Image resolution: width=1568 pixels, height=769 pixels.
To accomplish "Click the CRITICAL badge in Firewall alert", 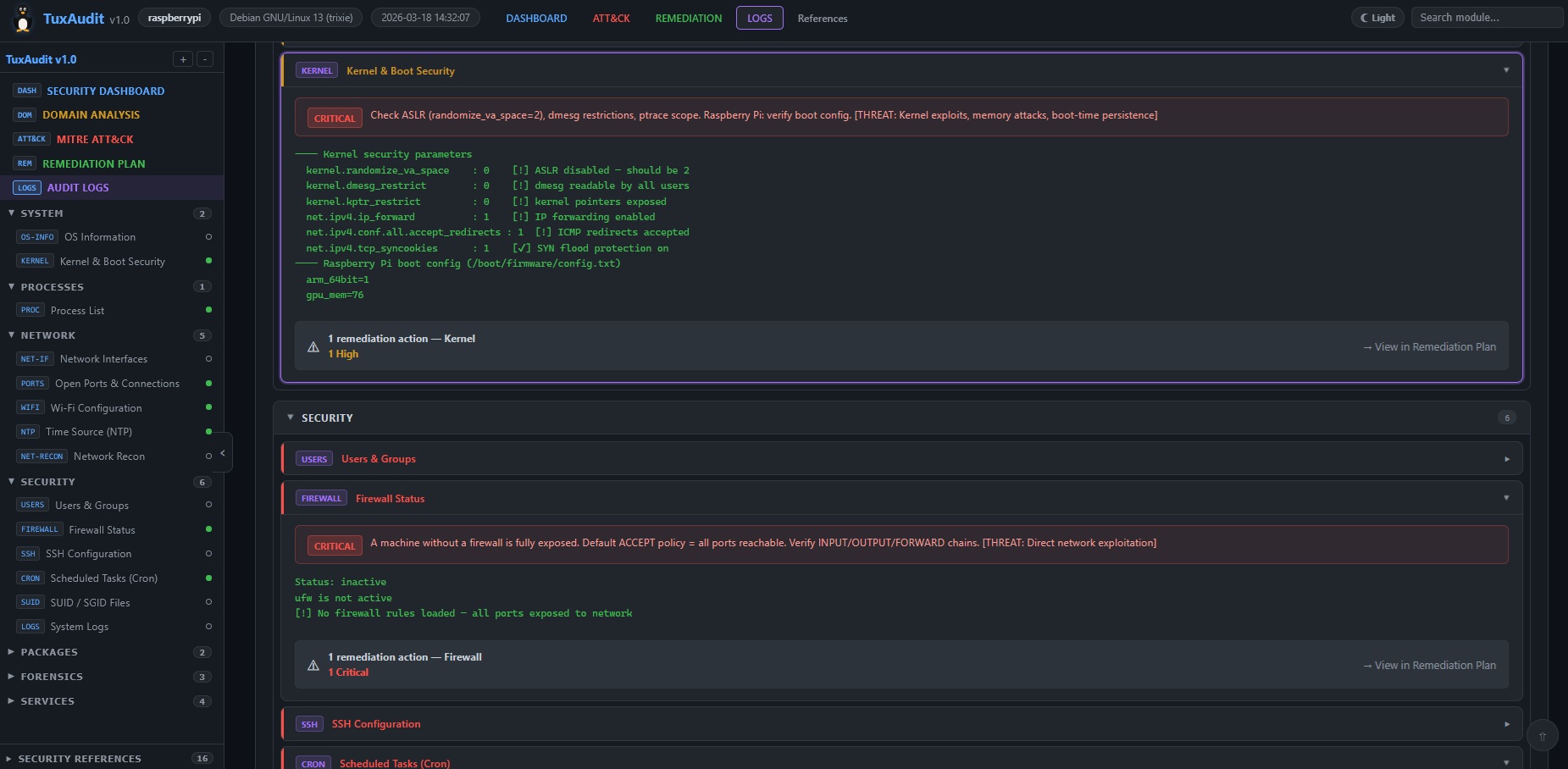I will pyautogui.click(x=335, y=545).
